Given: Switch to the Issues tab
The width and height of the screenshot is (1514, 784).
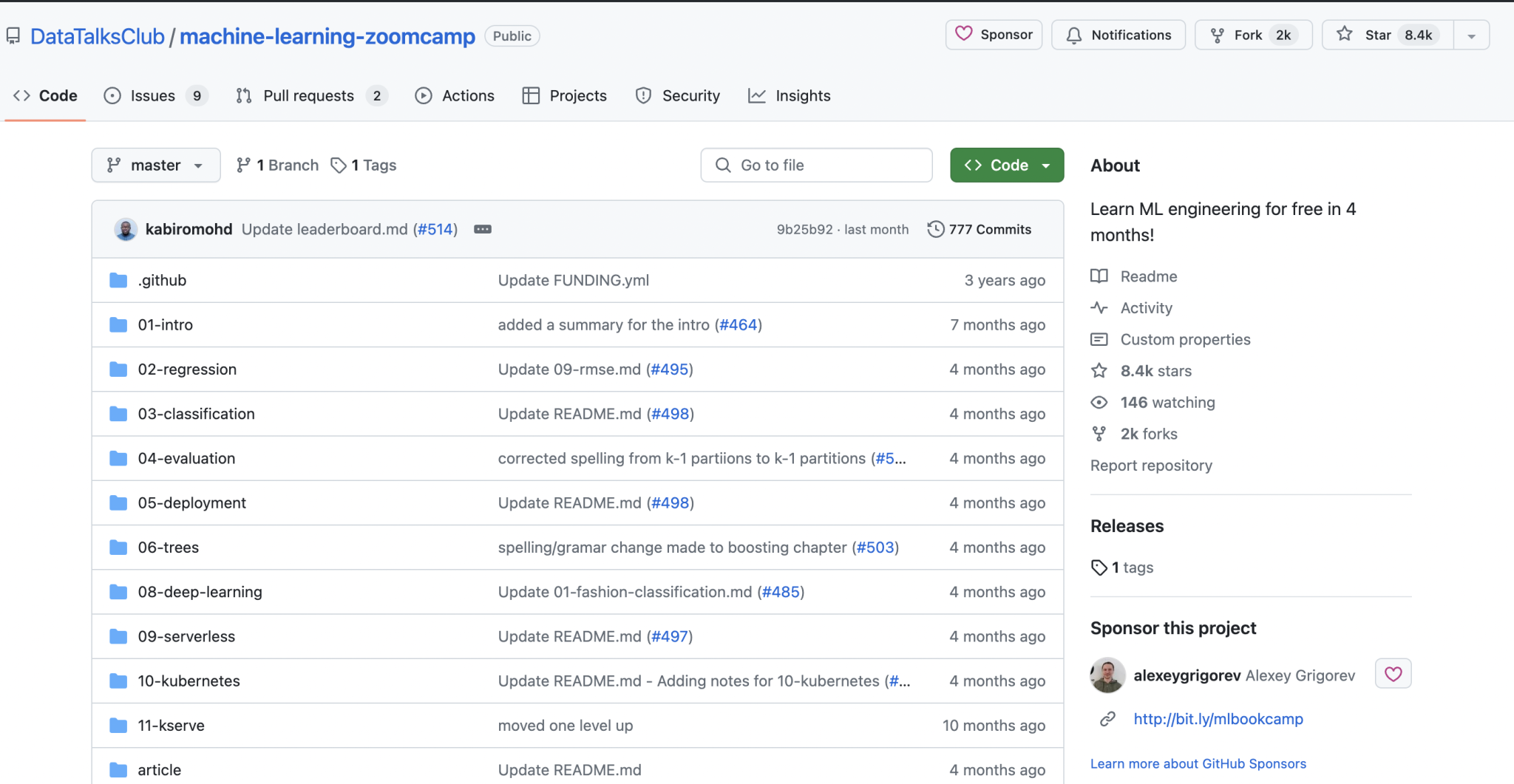Looking at the screenshot, I should (152, 95).
